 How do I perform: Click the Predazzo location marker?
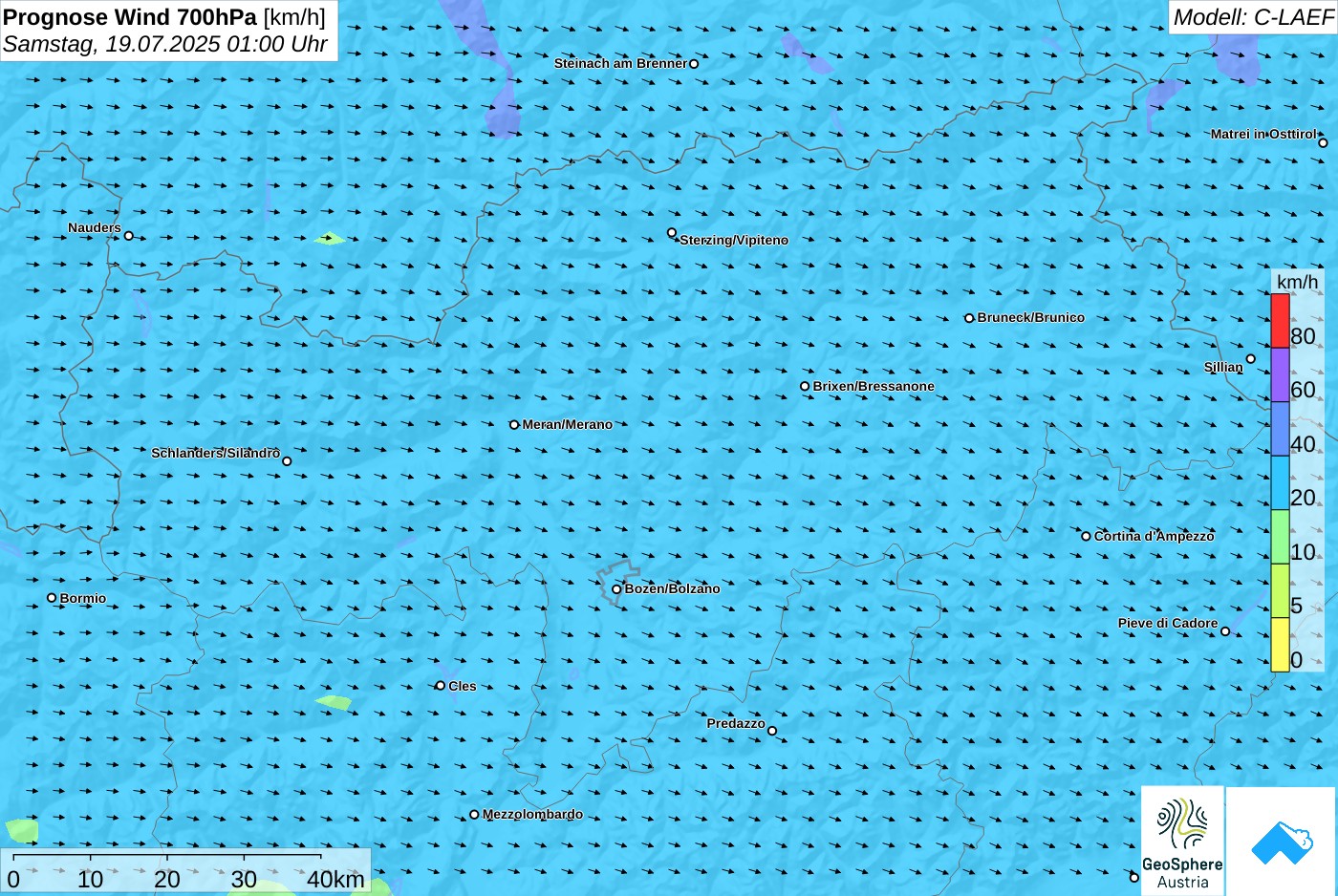click(x=772, y=732)
